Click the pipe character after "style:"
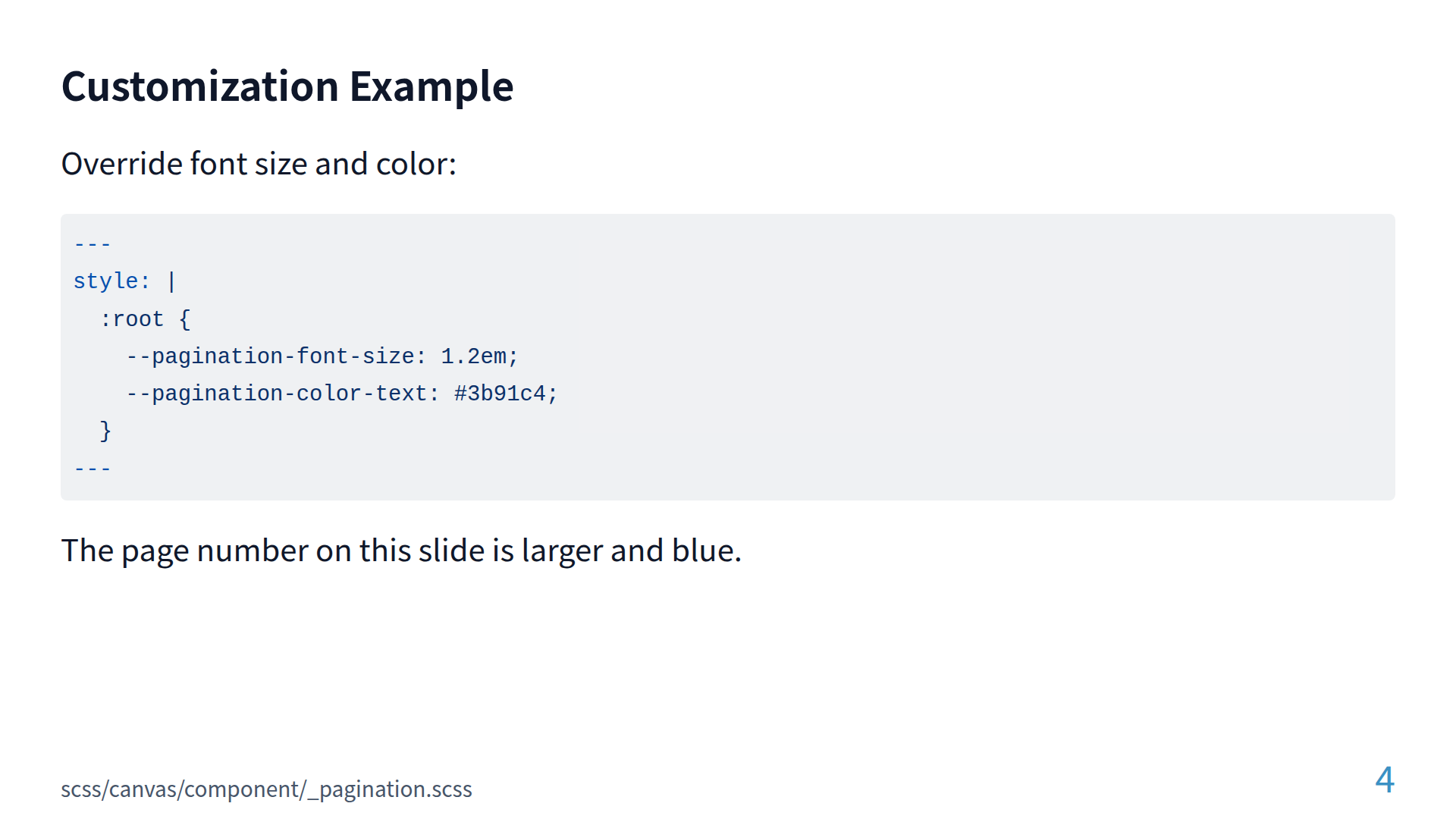This screenshot has width=1456, height=819. tap(171, 281)
